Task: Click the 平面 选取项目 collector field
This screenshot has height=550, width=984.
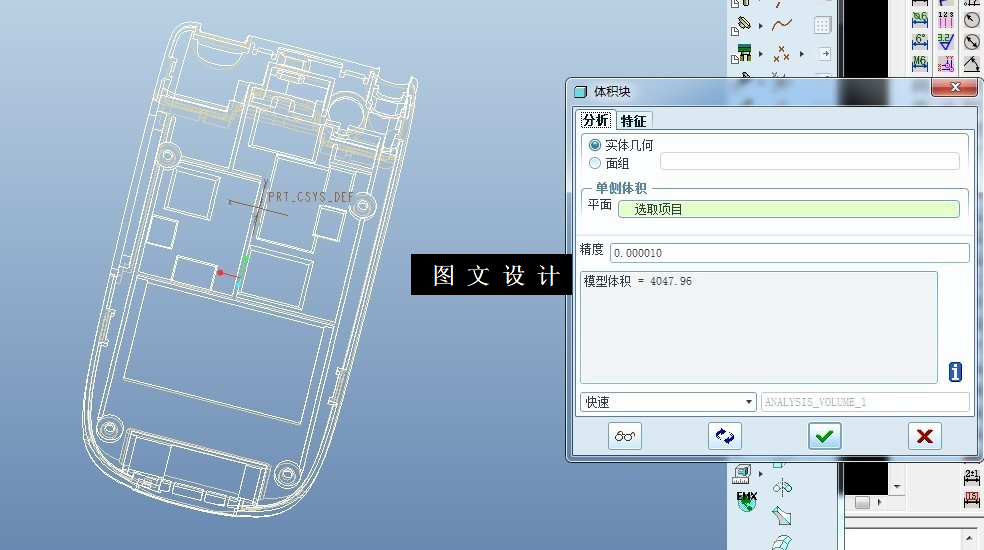Action: click(x=789, y=209)
